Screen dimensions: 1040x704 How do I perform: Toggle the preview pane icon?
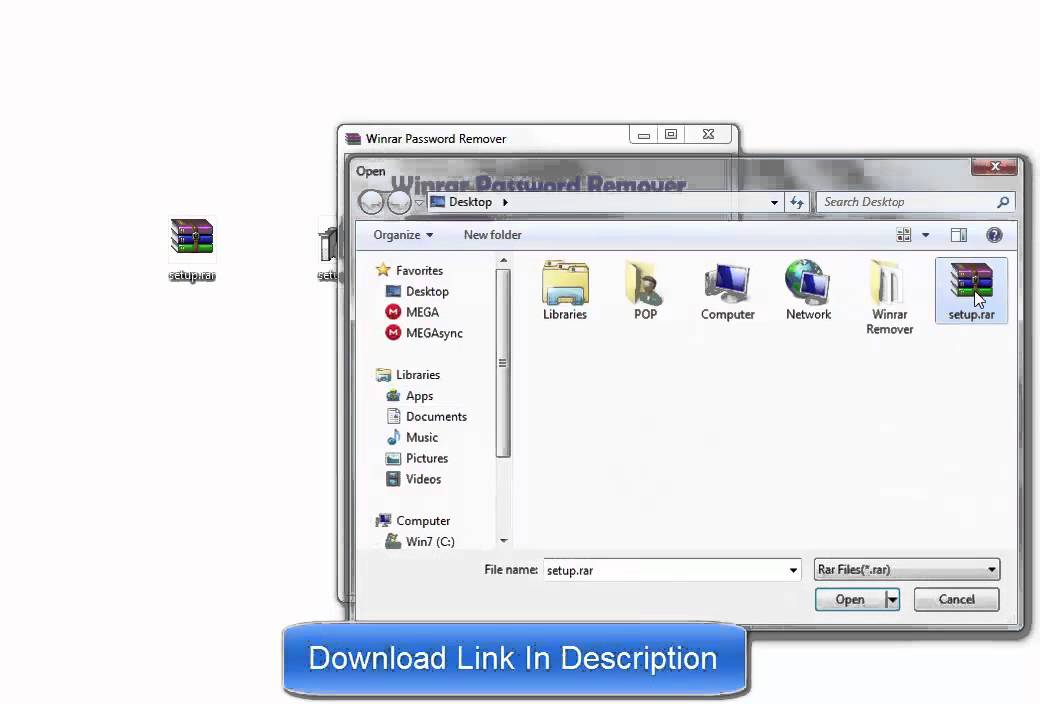coord(958,235)
